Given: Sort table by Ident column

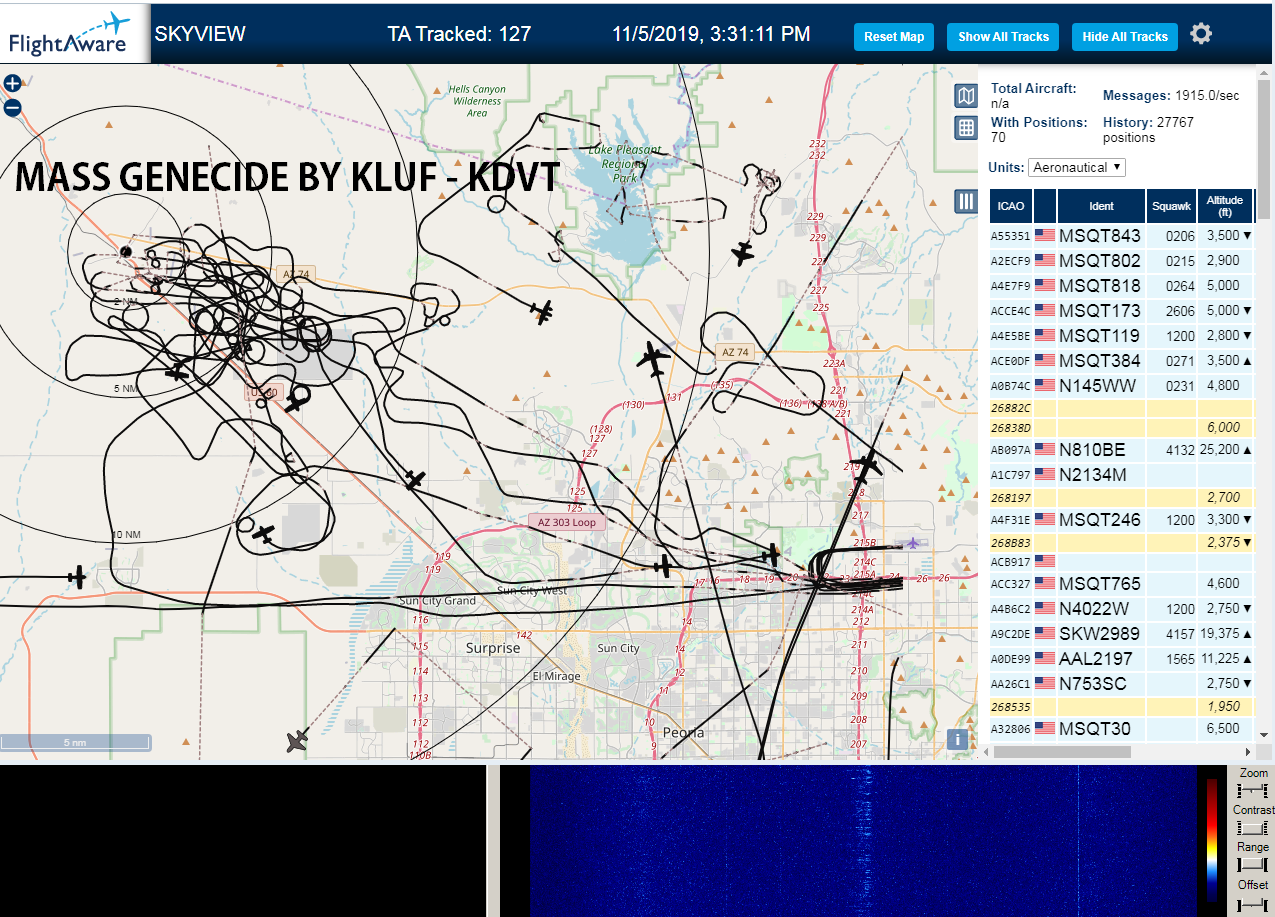Looking at the screenshot, I should [1101, 206].
